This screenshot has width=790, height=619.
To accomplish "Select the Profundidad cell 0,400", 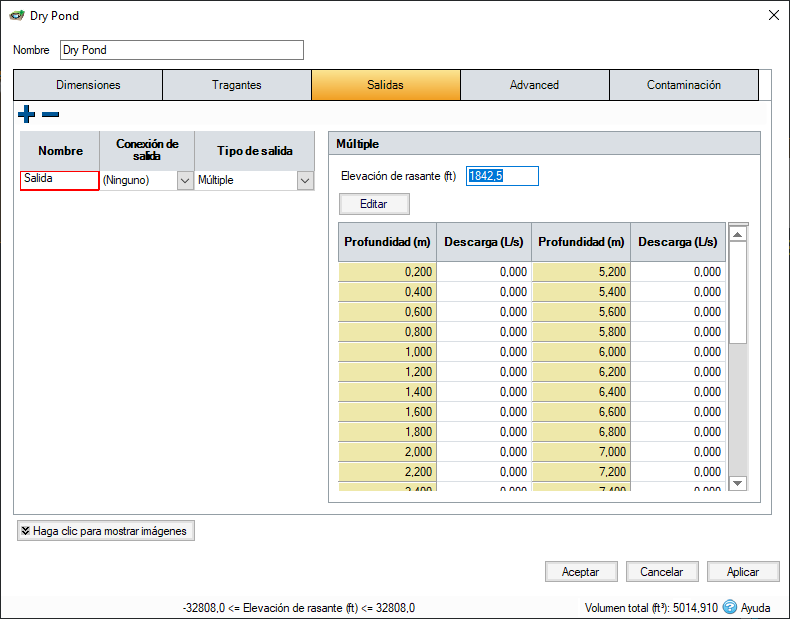I will [387, 292].
